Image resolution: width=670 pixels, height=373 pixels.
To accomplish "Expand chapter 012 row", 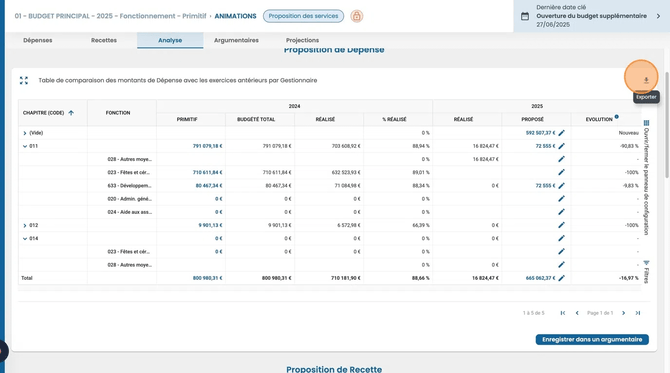I will (25, 225).
